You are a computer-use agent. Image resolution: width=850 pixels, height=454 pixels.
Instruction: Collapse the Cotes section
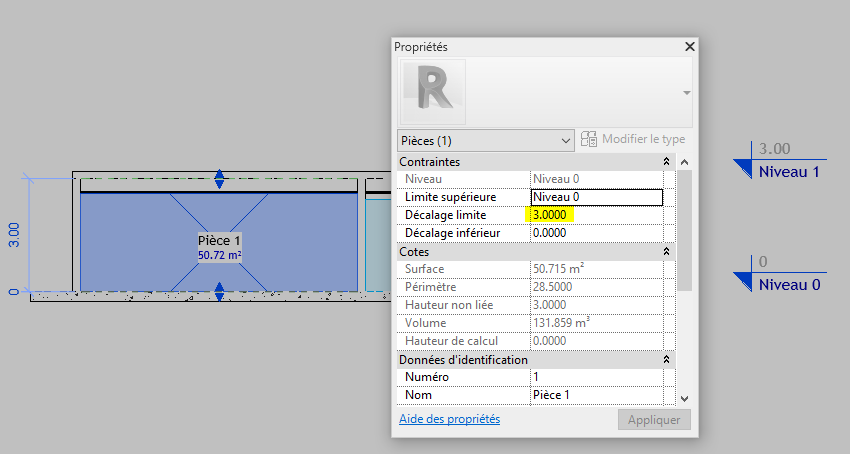click(666, 252)
